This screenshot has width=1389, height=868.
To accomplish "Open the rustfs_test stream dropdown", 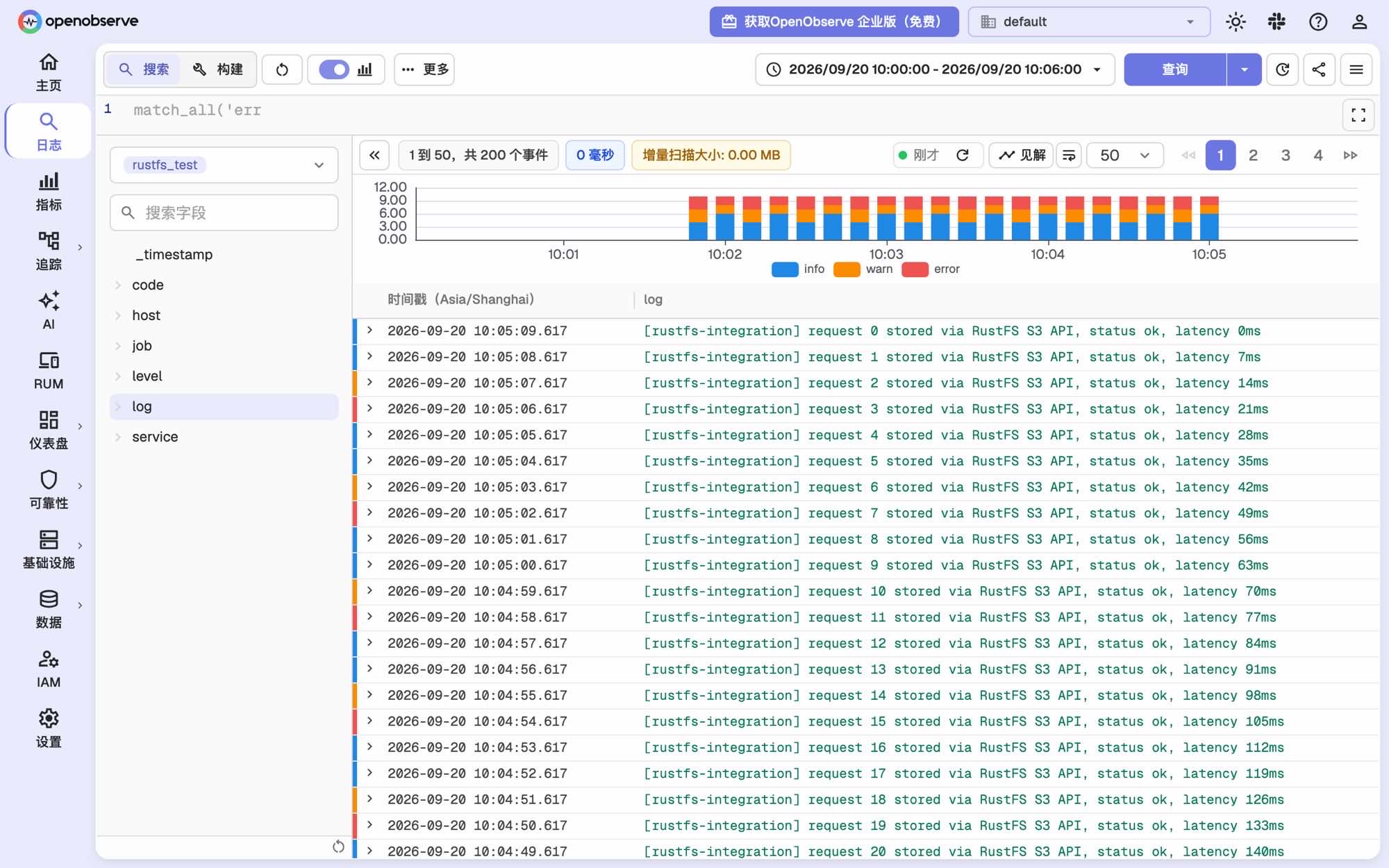I will [x=224, y=165].
